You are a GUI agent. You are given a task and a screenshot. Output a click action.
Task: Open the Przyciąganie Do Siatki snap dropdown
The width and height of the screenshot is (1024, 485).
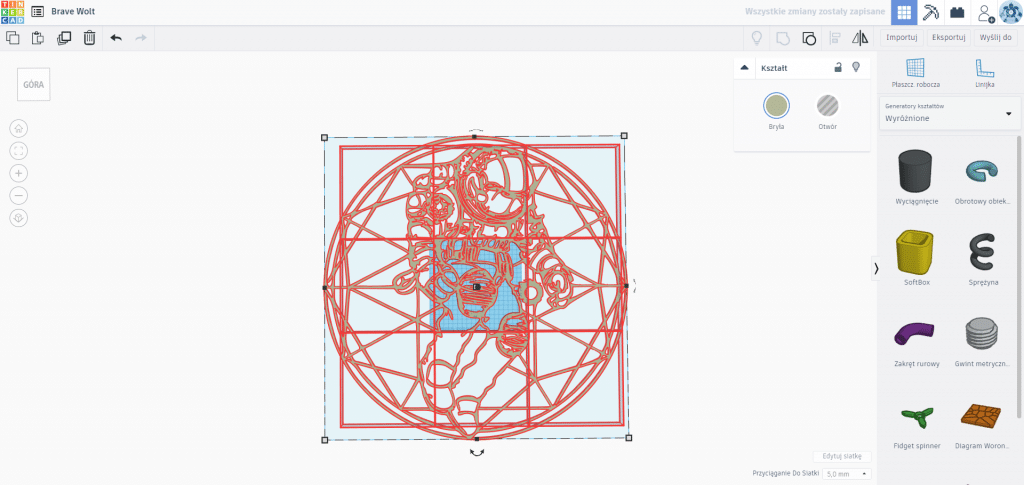(x=846, y=474)
